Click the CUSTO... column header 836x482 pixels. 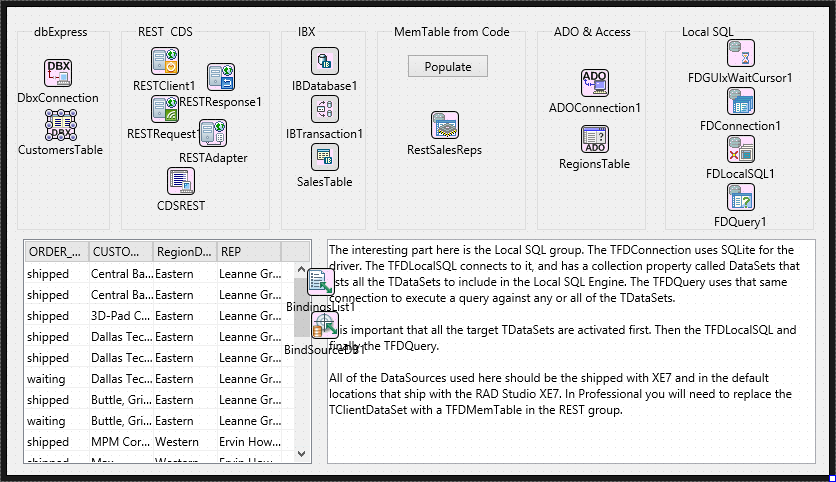pos(121,252)
